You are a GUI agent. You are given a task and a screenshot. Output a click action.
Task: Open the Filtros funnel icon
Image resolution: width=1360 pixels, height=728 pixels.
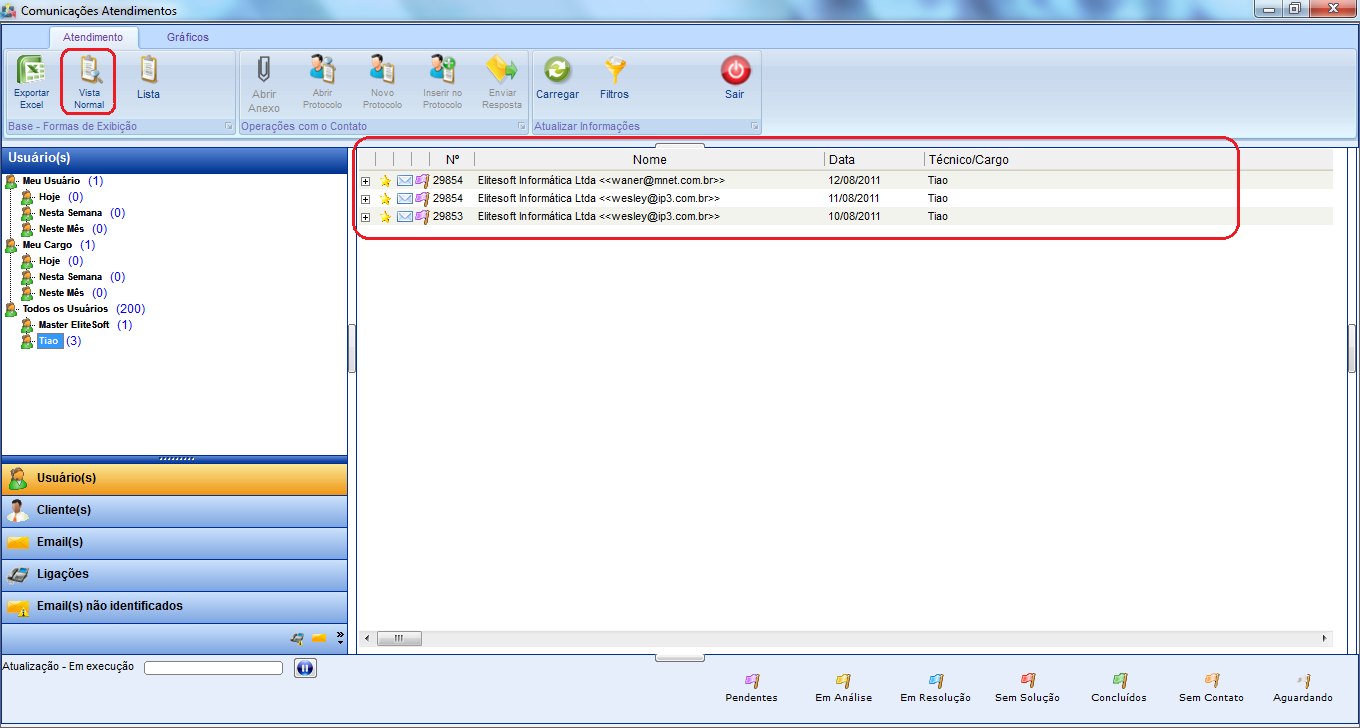tap(614, 72)
